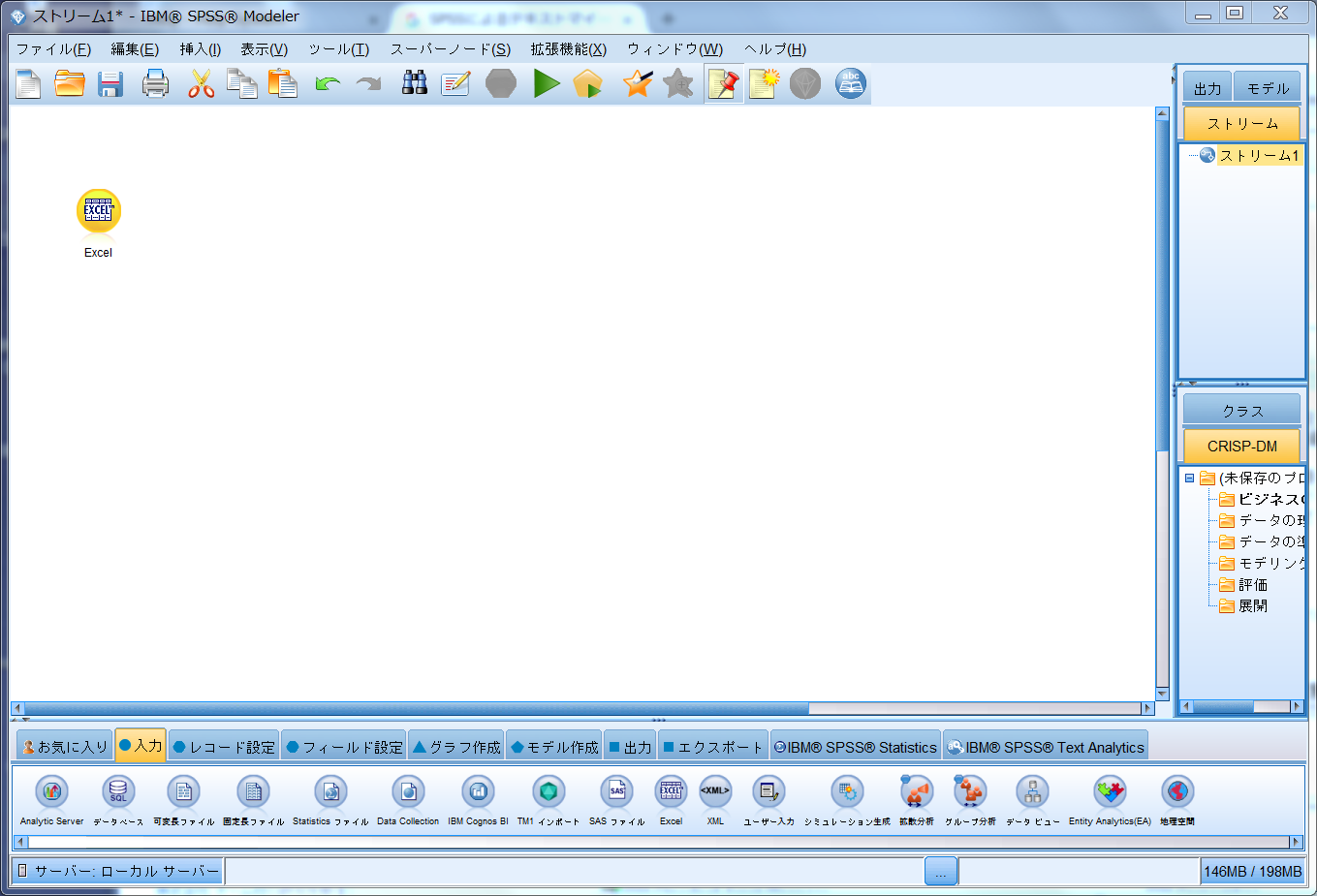Run the stream with the green play button
1317x896 pixels.
pos(547,84)
